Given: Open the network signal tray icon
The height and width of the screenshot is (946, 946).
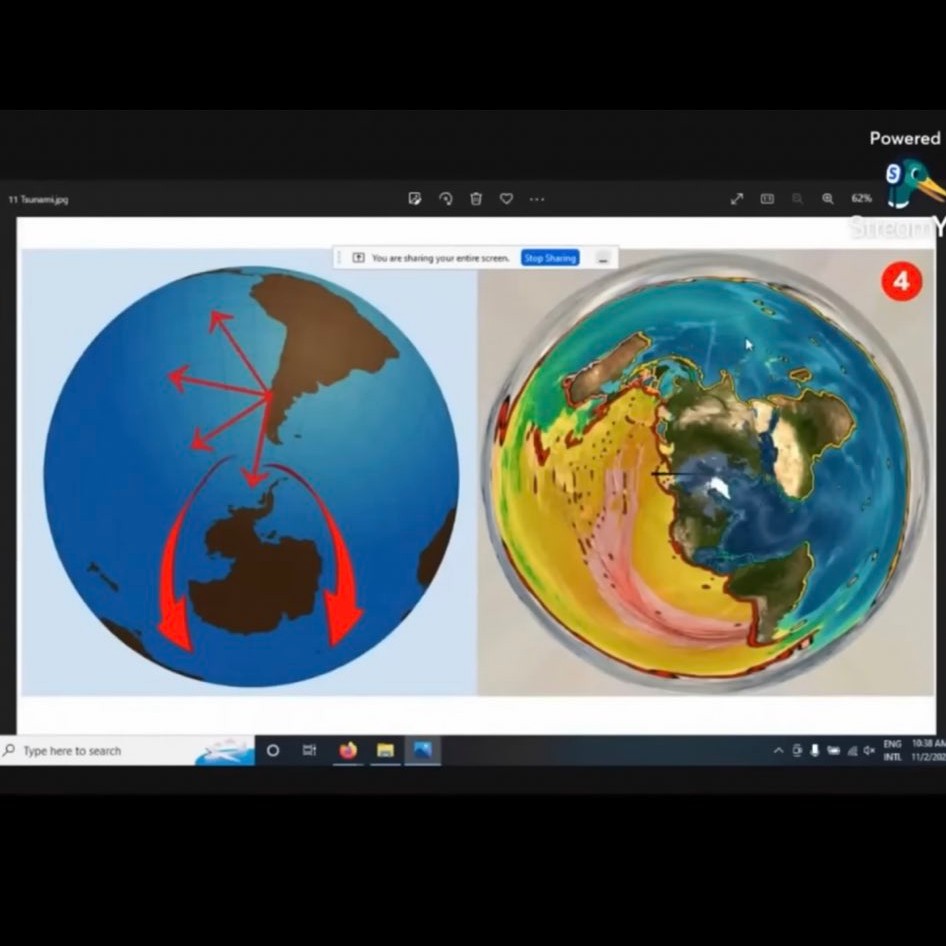Looking at the screenshot, I should point(852,751).
